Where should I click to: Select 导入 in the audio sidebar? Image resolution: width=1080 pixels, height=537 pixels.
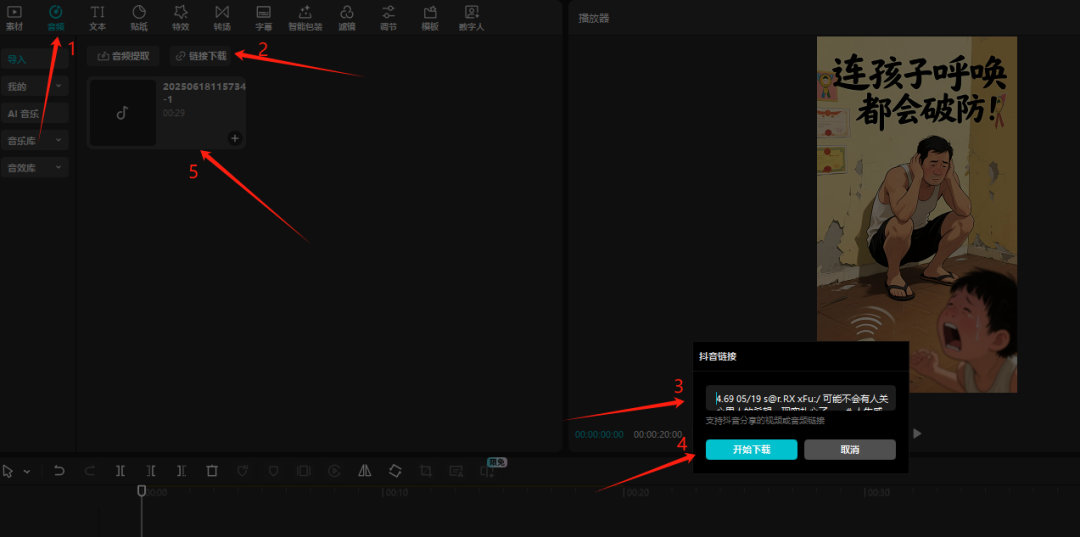click(35, 59)
